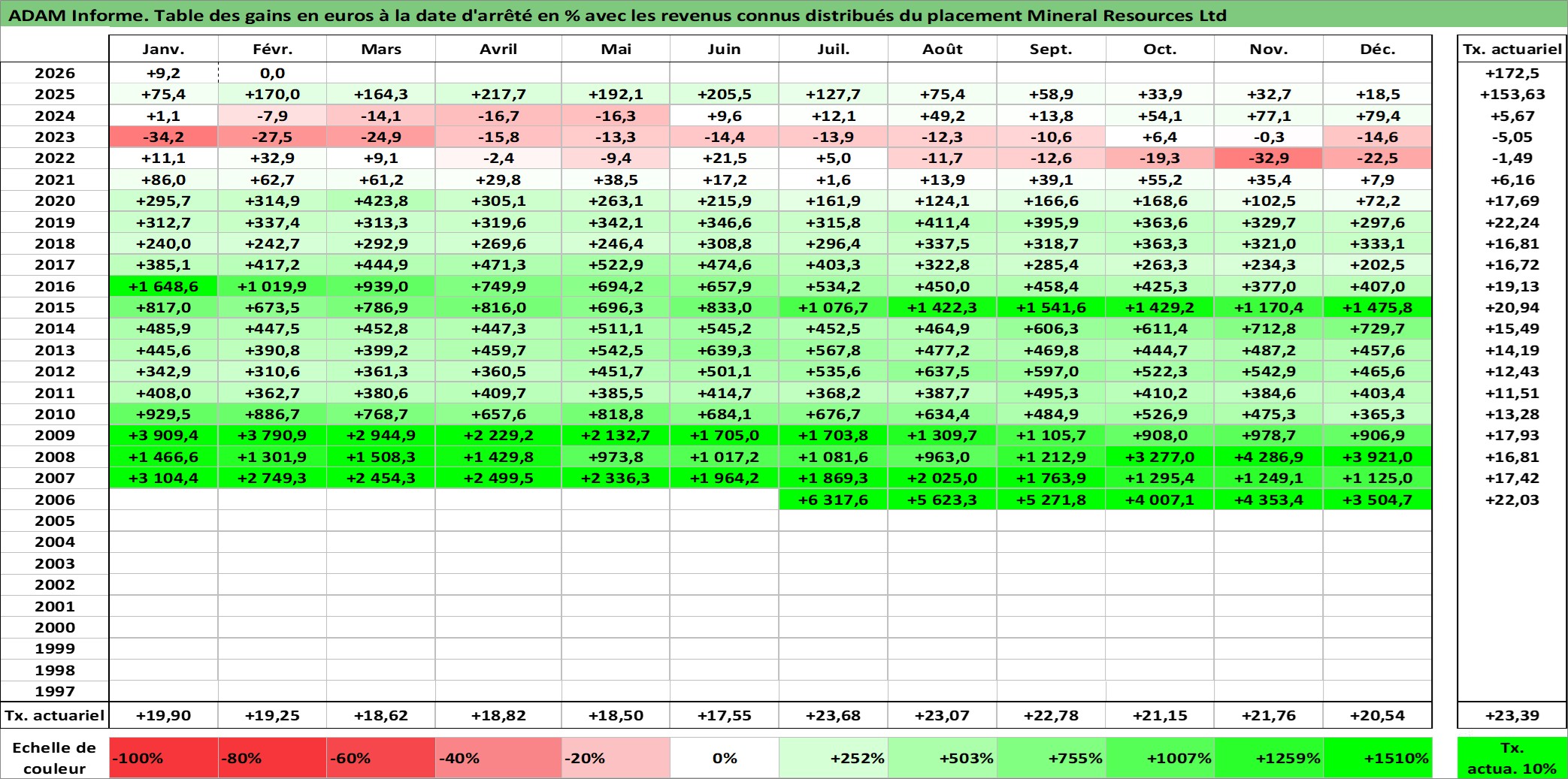Select the Févr. column header
Image resolution: width=1568 pixels, height=779 pixels.
click(x=272, y=49)
